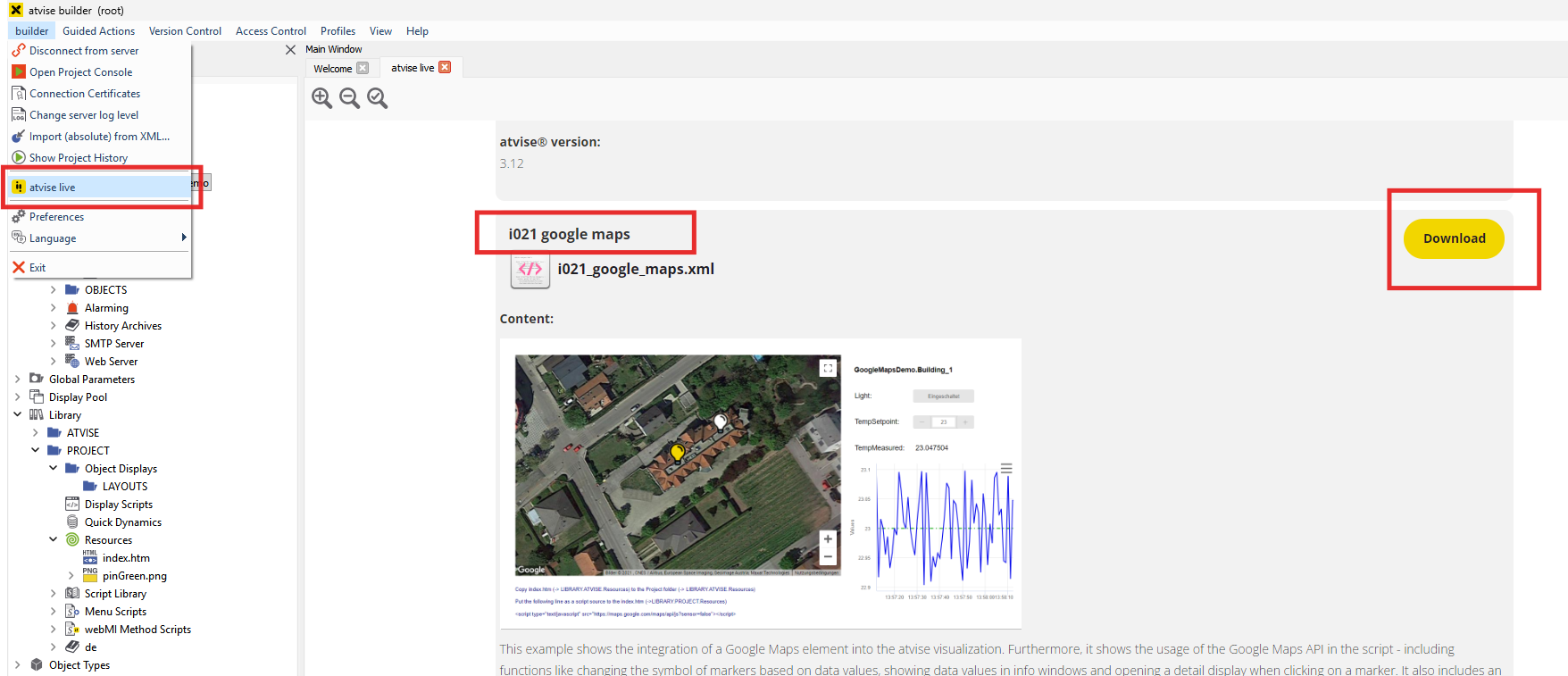Click the Display Pool icon
1568x676 pixels.
tap(37, 397)
